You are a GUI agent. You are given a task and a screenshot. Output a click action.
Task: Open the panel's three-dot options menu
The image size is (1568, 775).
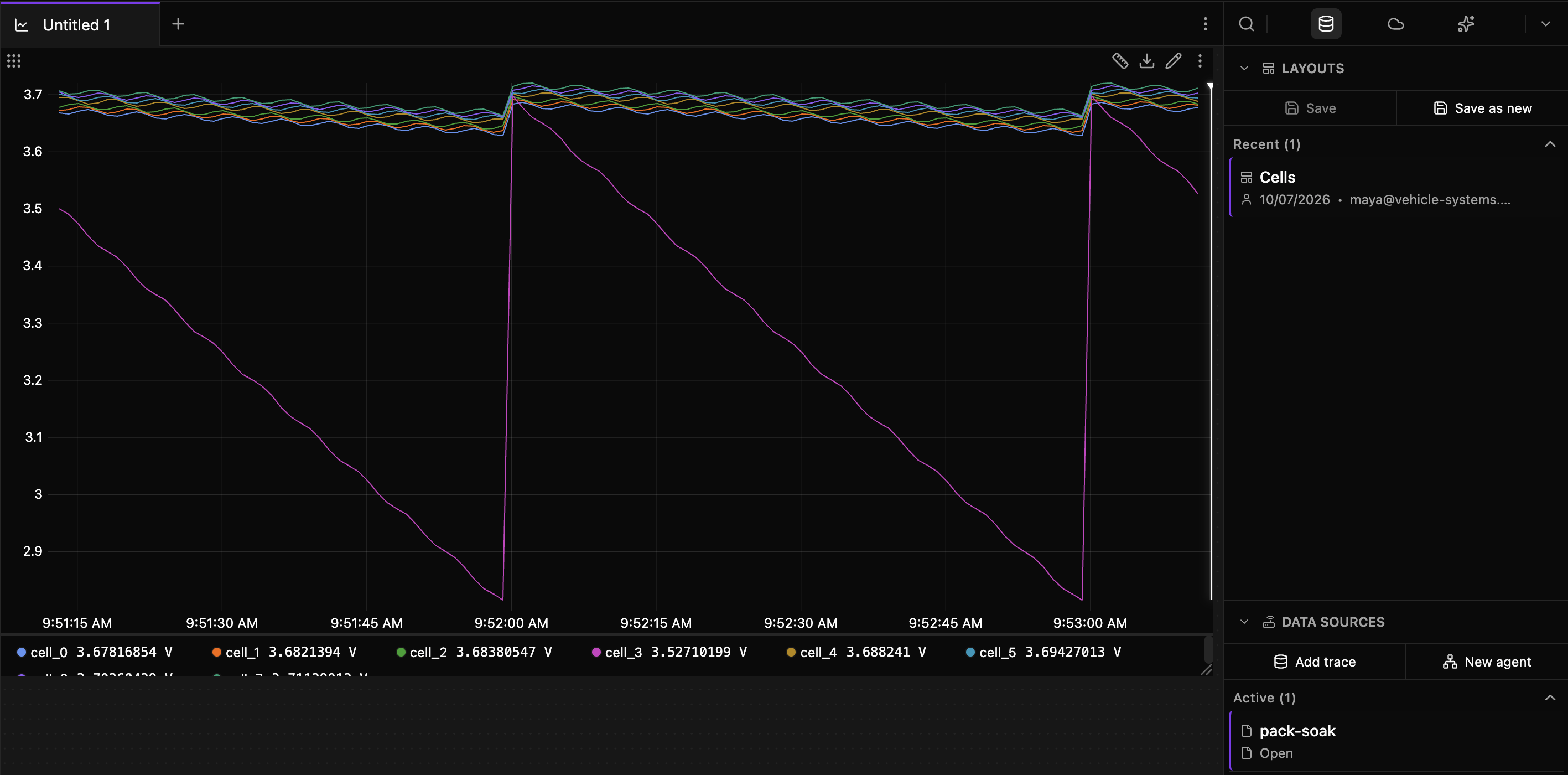pos(1200,61)
